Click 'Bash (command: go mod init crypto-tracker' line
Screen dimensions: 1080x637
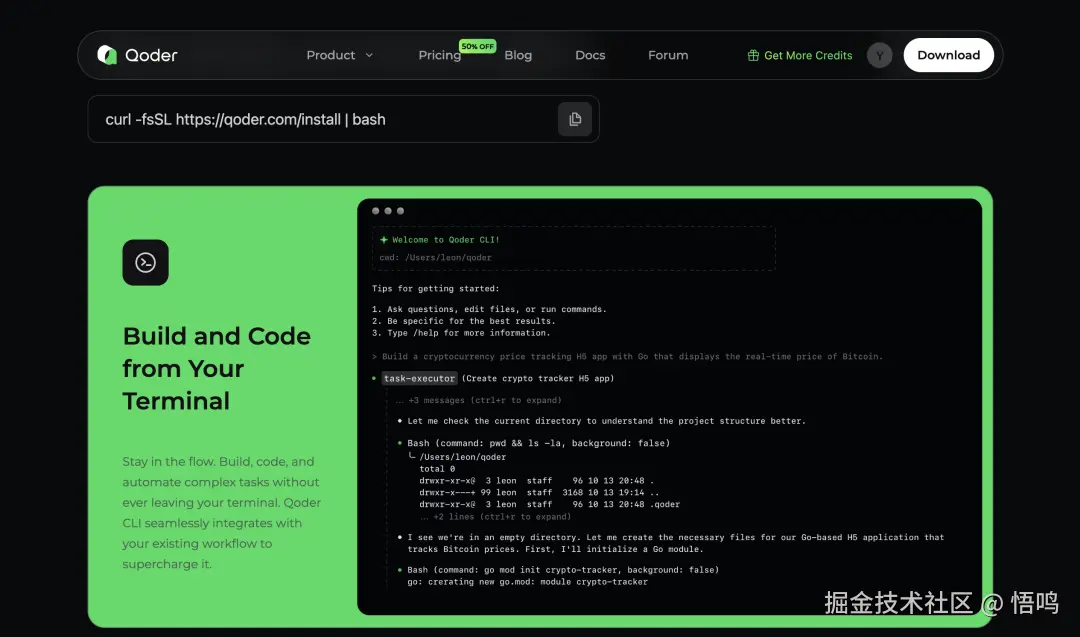[563, 570]
